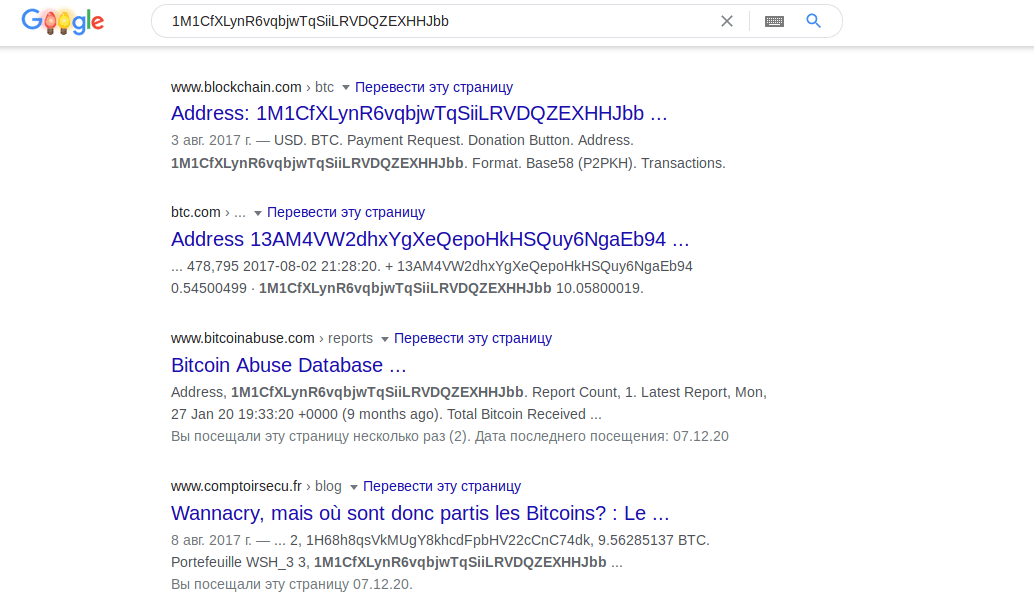Click the www.blockchain.com › btc breadcrumb

(253, 87)
